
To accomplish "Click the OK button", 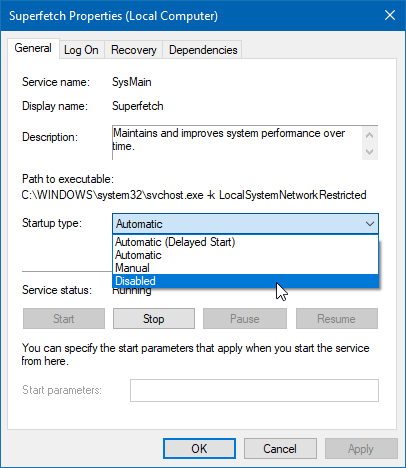I will click(x=199, y=449).
